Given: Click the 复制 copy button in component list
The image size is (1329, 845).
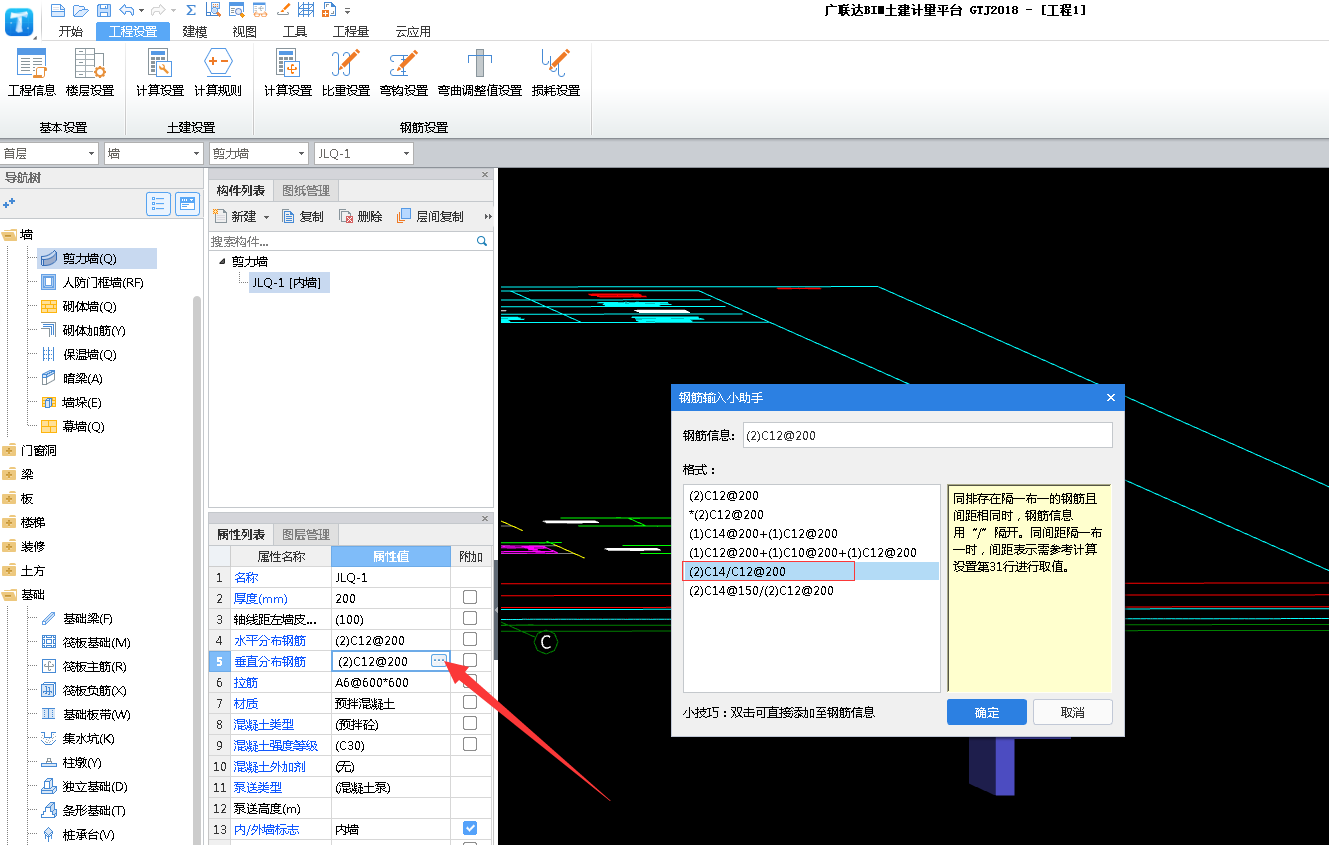Looking at the screenshot, I should 303,216.
